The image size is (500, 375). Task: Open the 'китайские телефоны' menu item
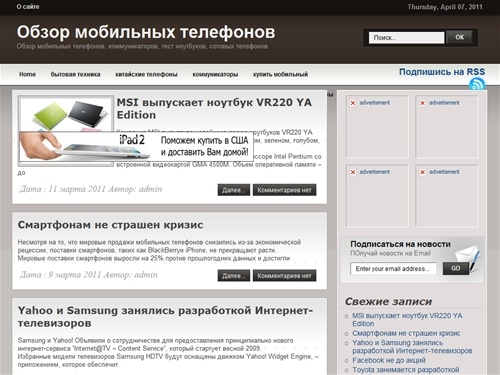146,74
